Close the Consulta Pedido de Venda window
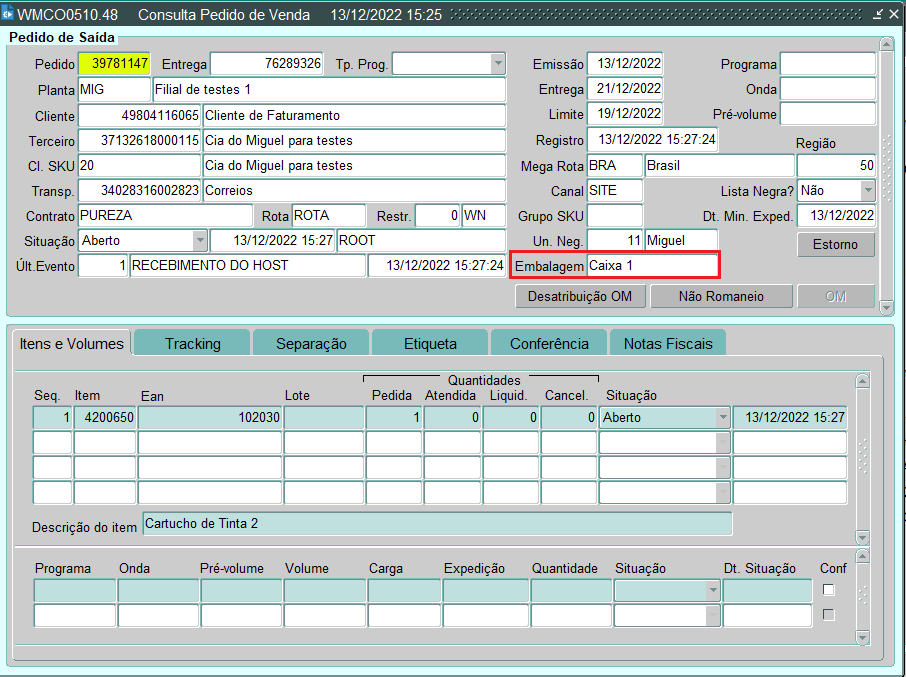906x677 pixels. [894, 14]
